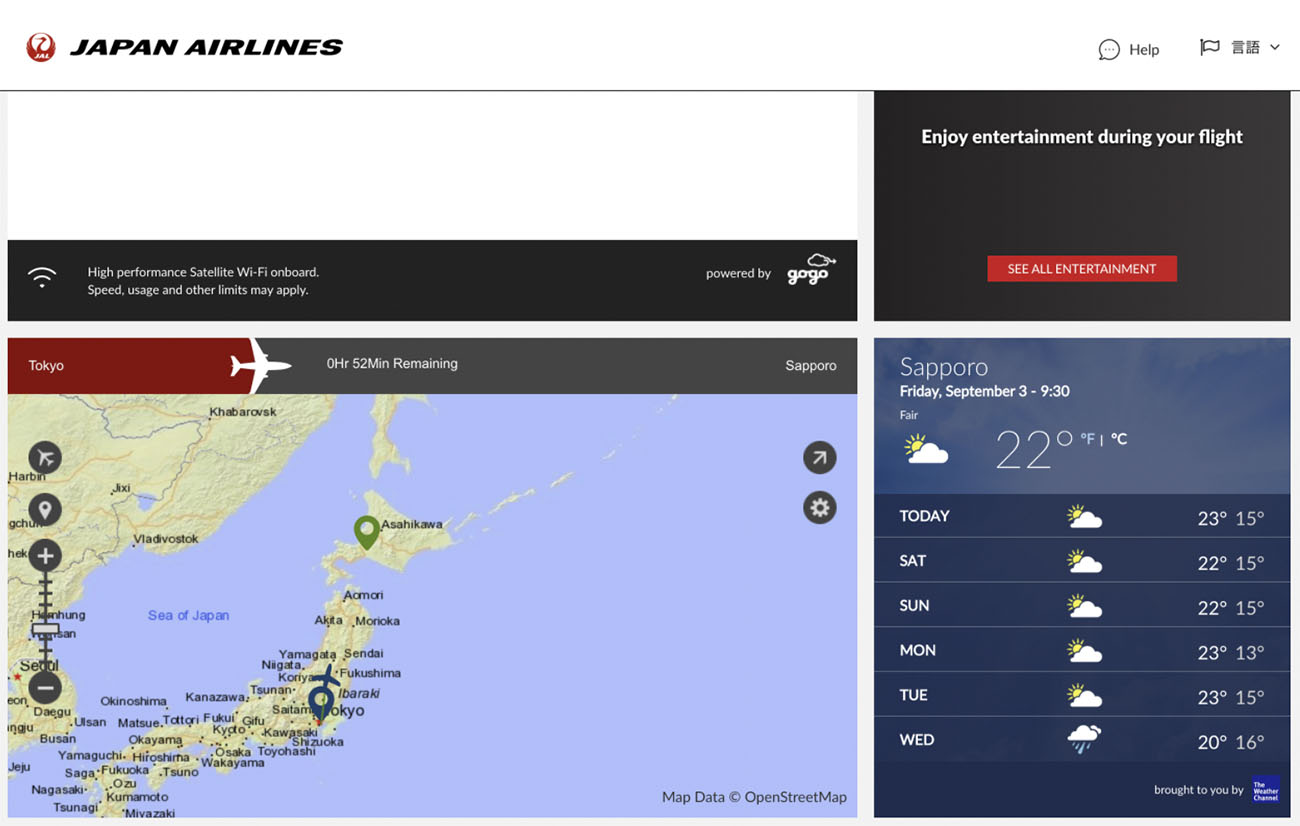Click the white airplane progress icon
This screenshot has width=1300, height=826.
point(260,365)
